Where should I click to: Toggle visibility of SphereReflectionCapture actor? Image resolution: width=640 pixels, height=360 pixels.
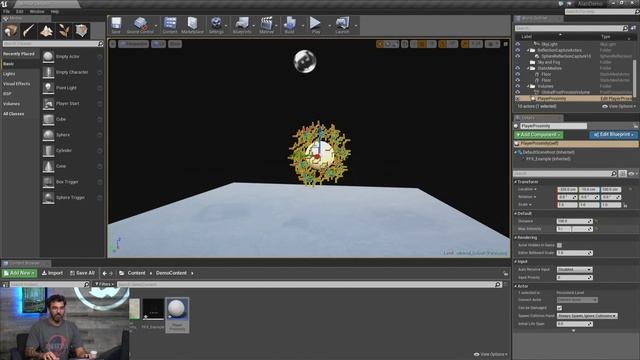pos(518,56)
